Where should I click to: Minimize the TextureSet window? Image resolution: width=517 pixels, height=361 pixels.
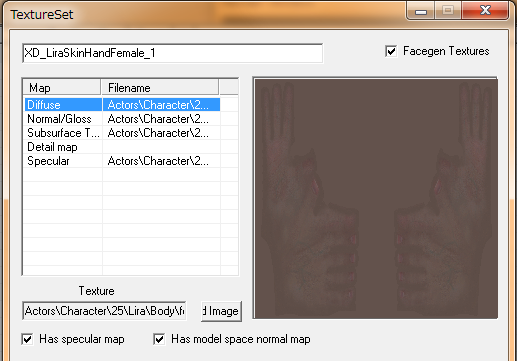pyautogui.click(x=421, y=11)
